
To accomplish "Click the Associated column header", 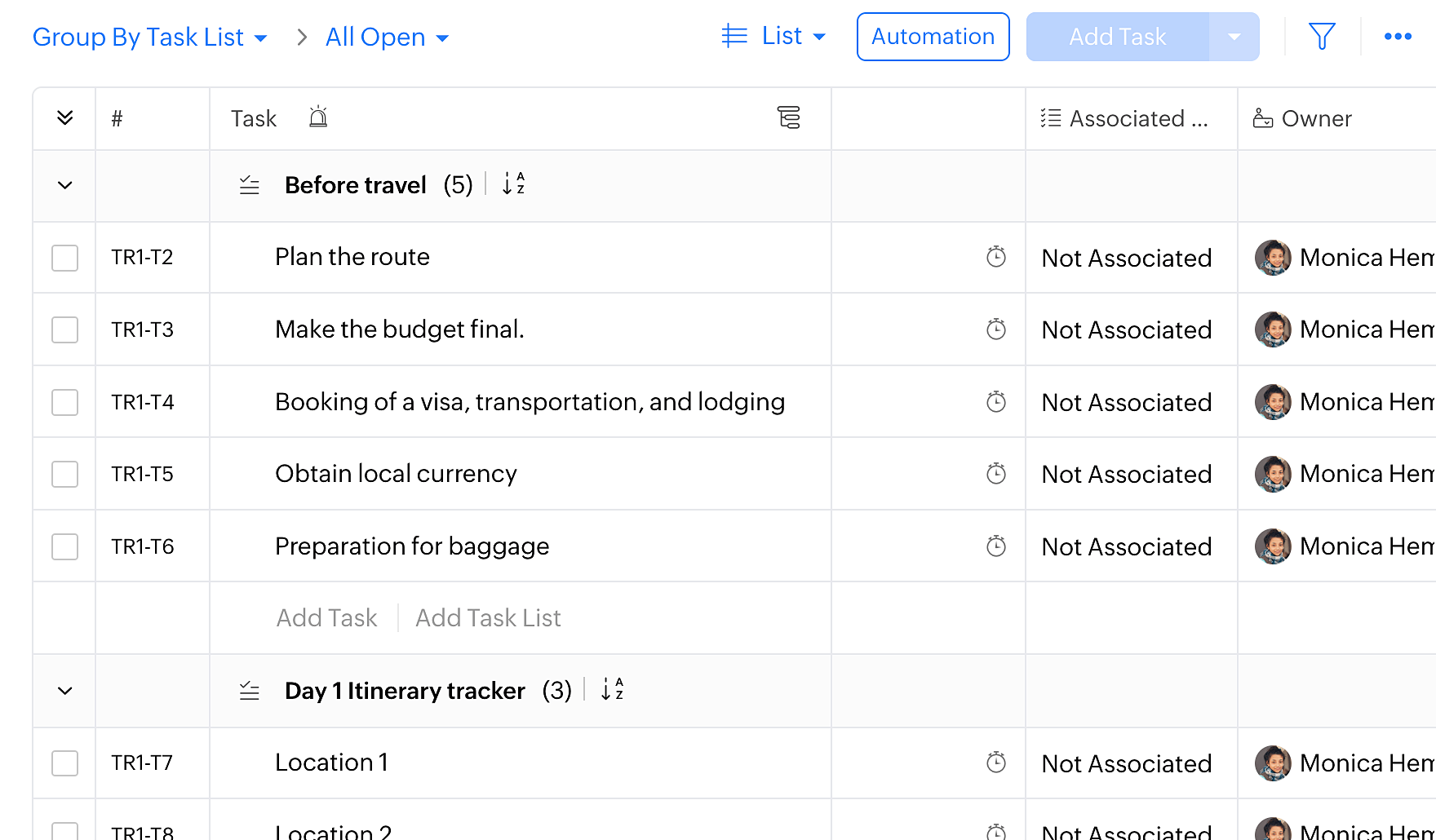I will [x=1126, y=119].
